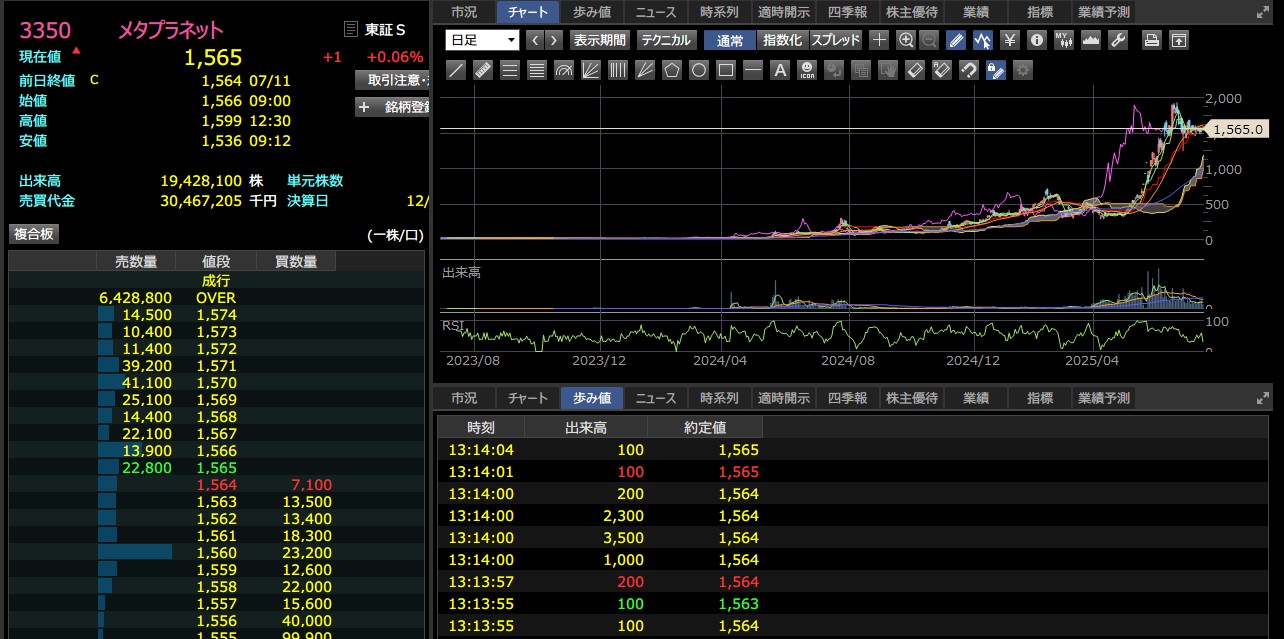The height and width of the screenshot is (639, 1284).
Task: Switch to チャート tab in lower panel
Action: (528, 398)
